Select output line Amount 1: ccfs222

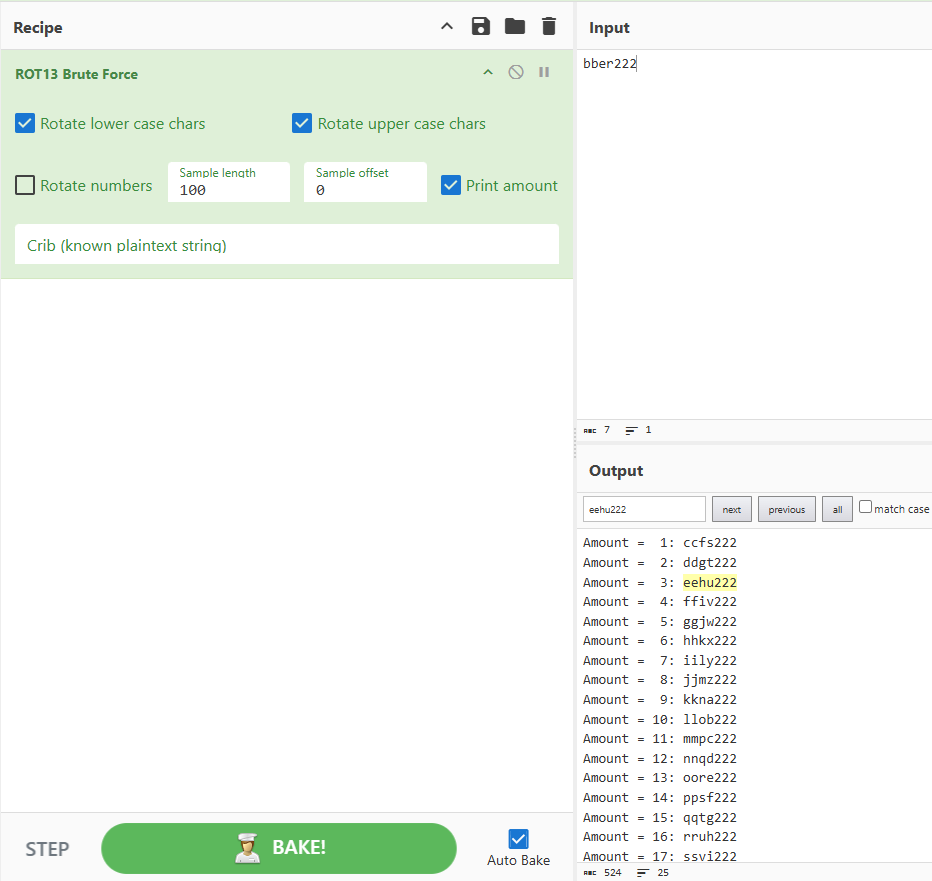point(659,543)
